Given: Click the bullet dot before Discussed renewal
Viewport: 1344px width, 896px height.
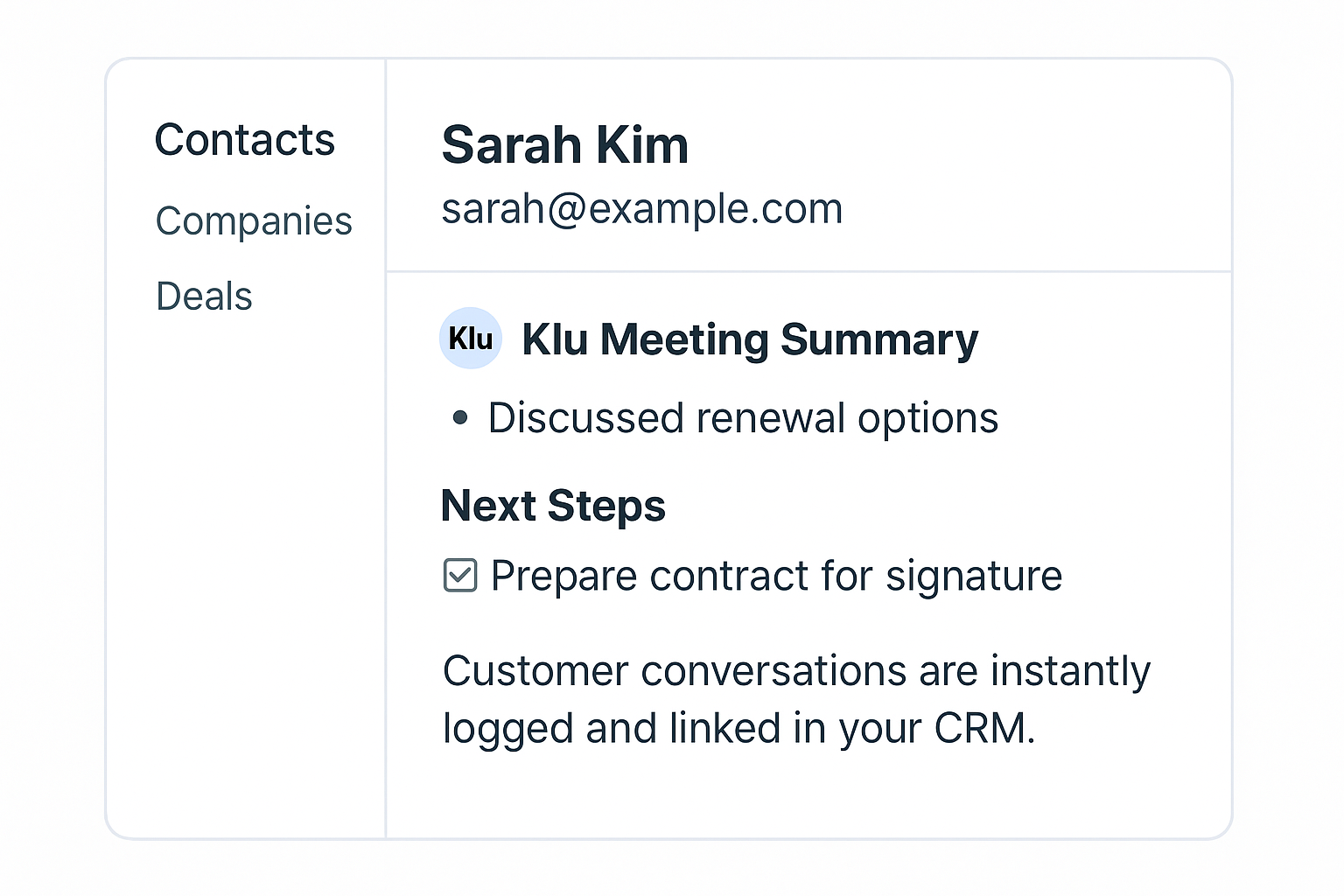Looking at the screenshot, I should coord(460,418).
